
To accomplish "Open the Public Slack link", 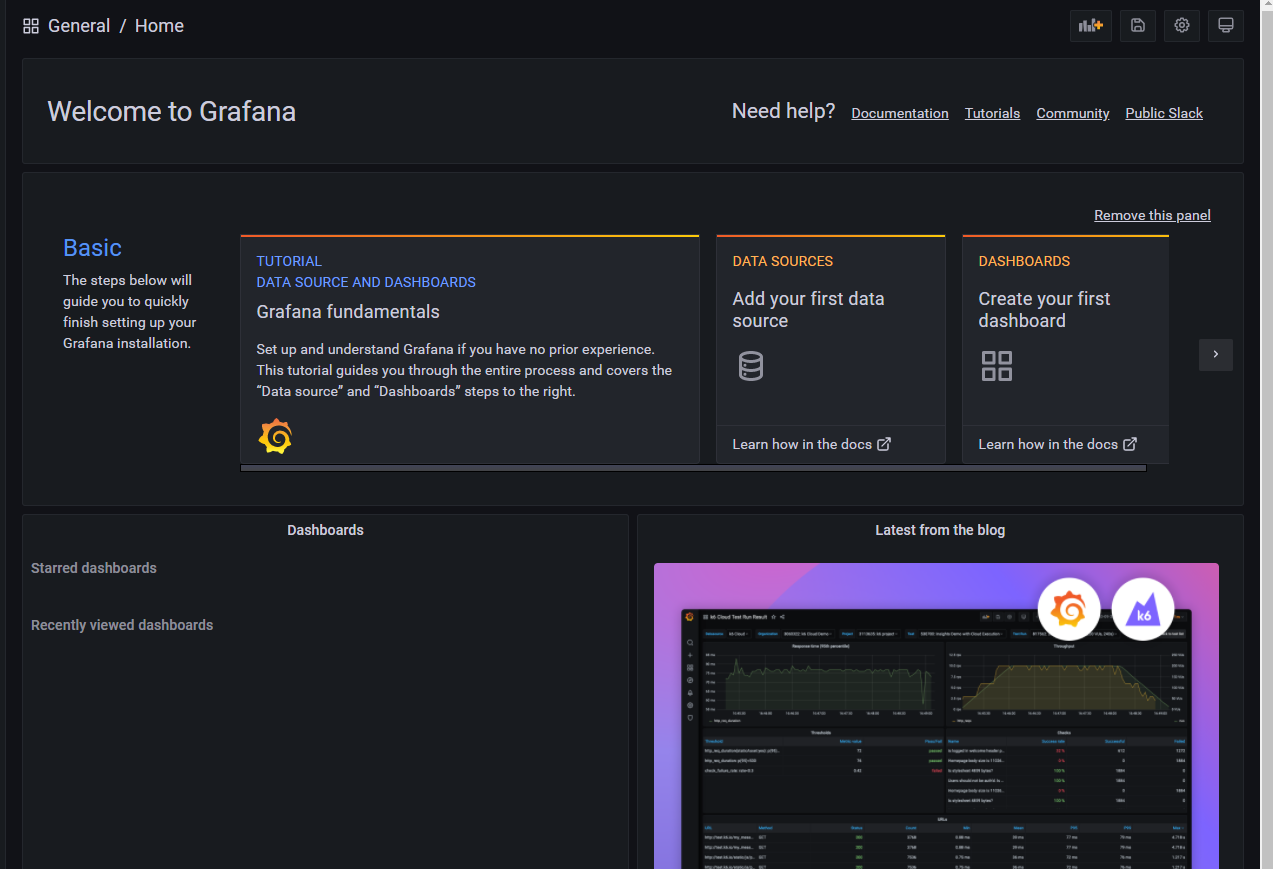I will coord(1164,113).
